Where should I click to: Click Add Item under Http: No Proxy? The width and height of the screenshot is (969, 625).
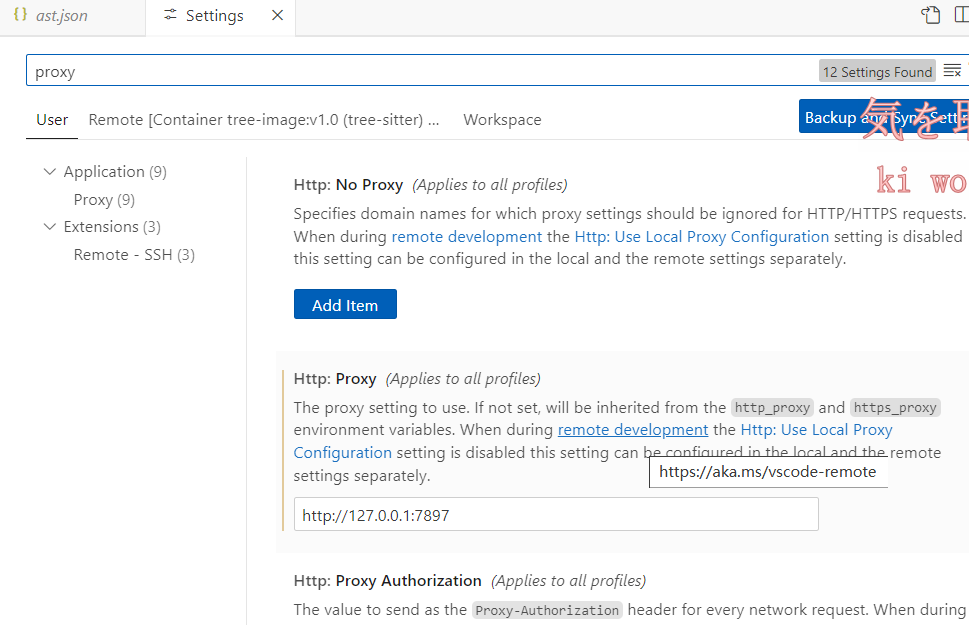coord(345,304)
